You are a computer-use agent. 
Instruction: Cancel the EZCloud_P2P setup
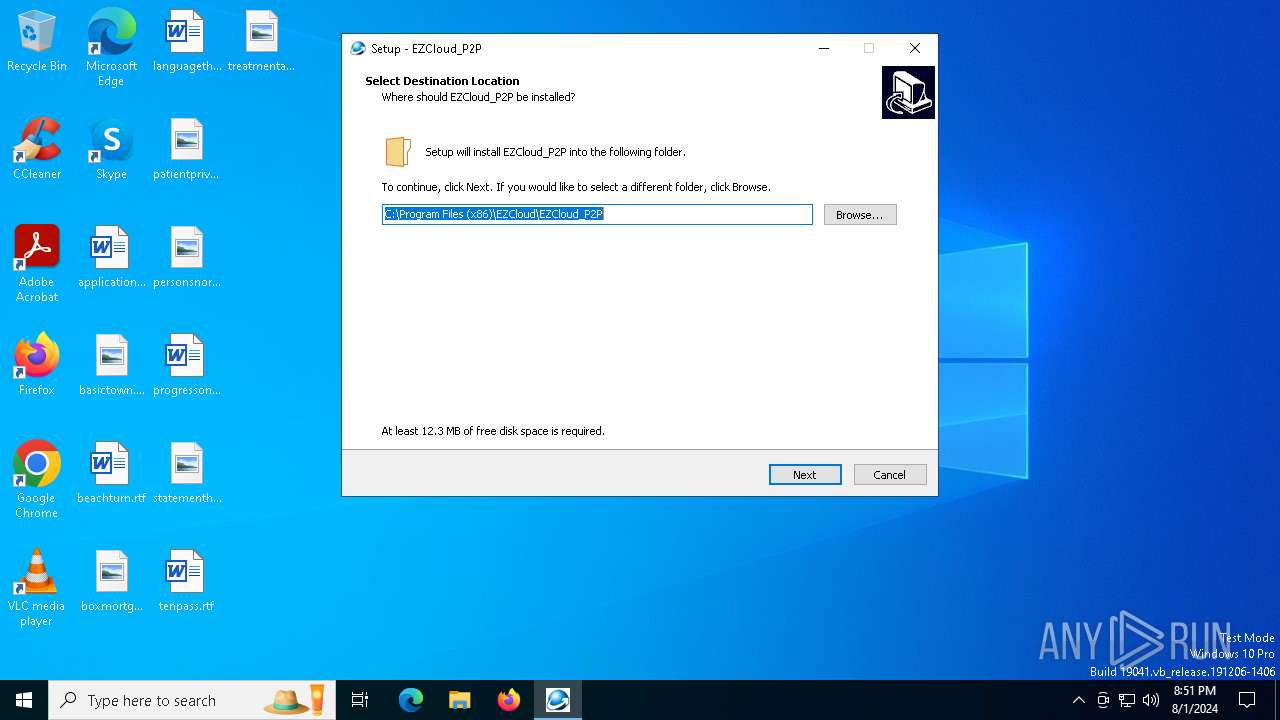[889, 474]
